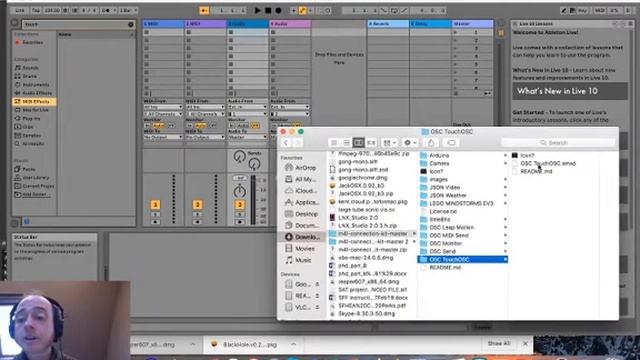Open All Channels dropdown on track 2 MIDI
640x360 pixels.
[x=205, y=114]
